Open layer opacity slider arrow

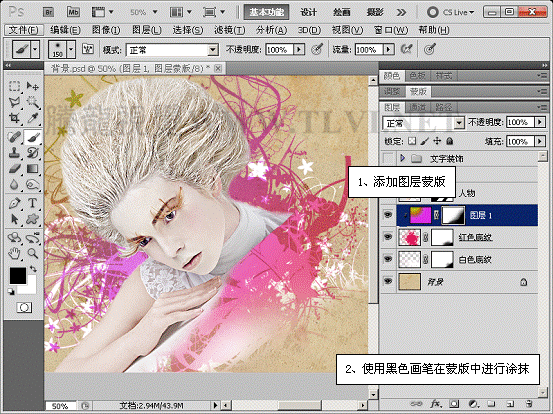tap(540, 122)
